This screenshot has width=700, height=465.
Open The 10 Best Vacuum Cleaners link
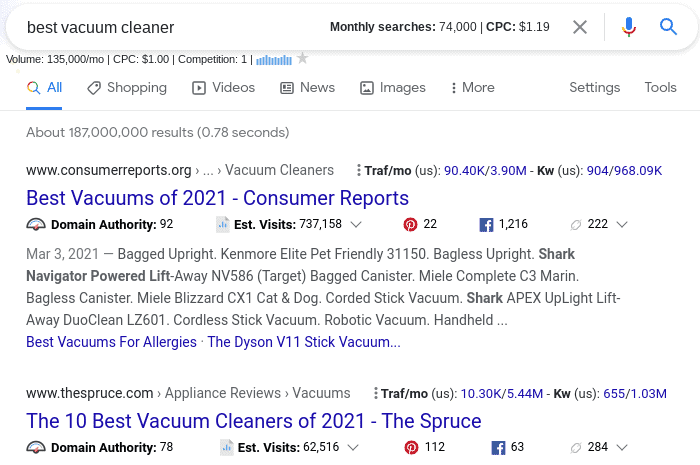coord(253,420)
